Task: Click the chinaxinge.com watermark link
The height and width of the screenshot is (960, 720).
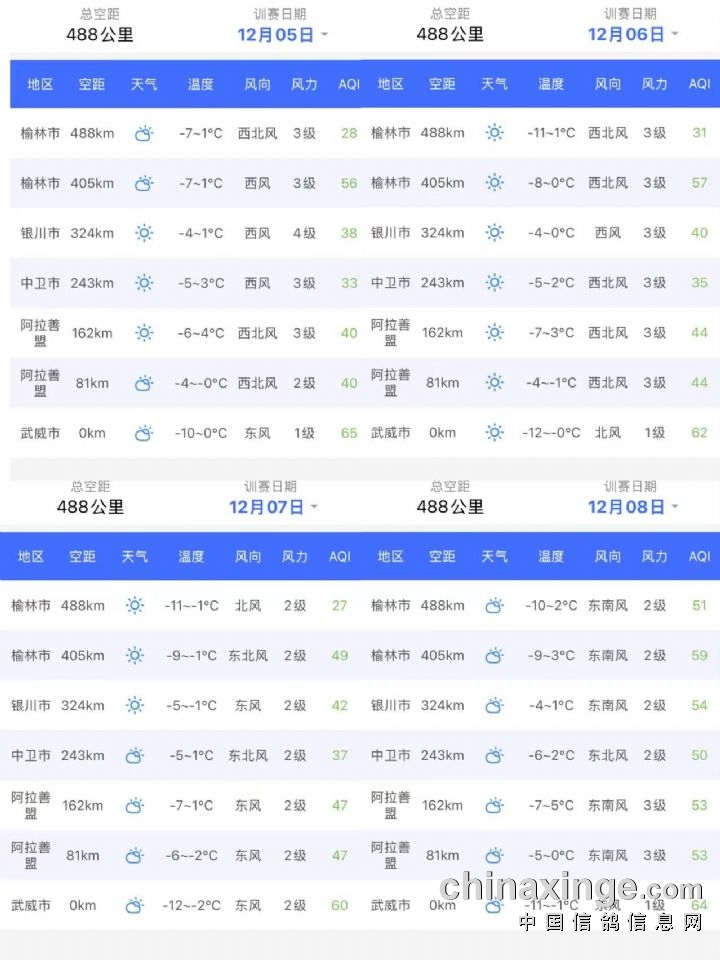Action: (x=571, y=887)
